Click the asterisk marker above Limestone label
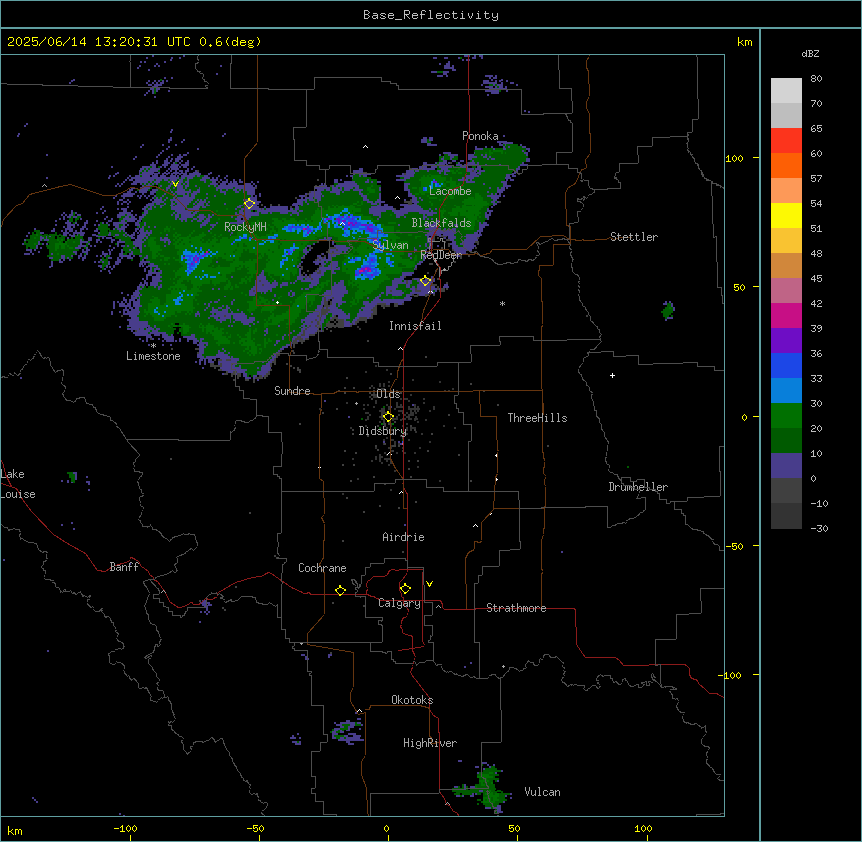 (x=153, y=346)
